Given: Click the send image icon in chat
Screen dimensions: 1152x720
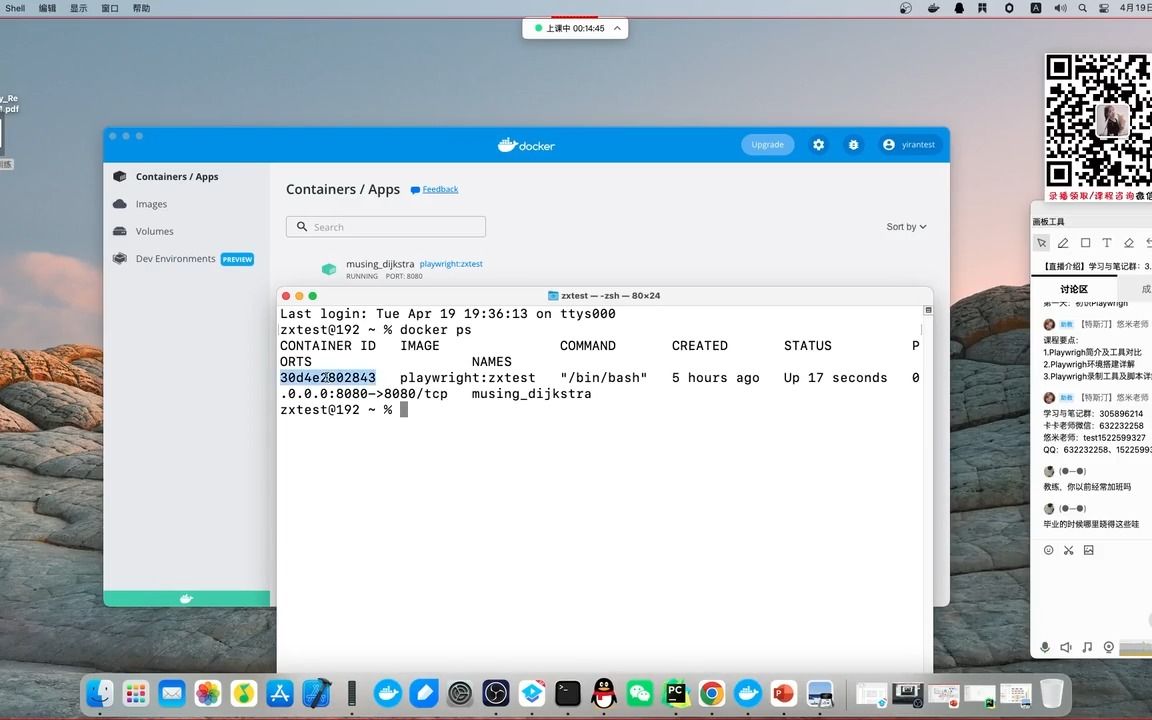Looking at the screenshot, I should (1089, 550).
